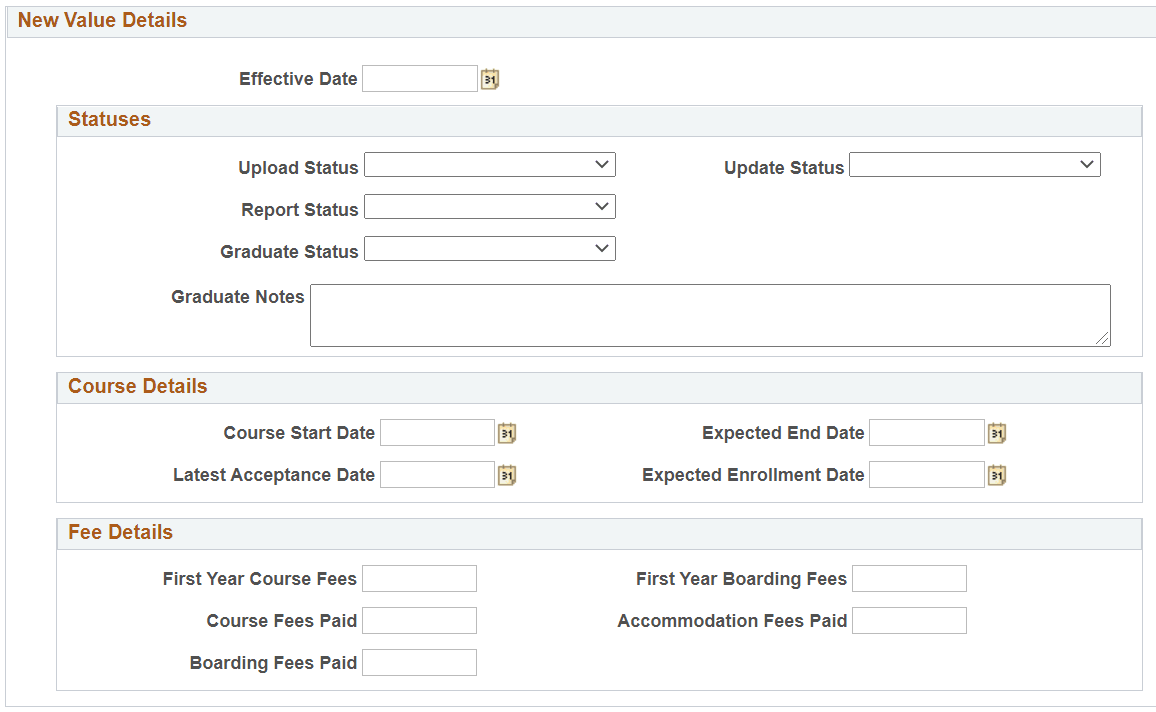Open the calendar picker for Expected End Date
1156x712 pixels.
[x=996, y=432]
